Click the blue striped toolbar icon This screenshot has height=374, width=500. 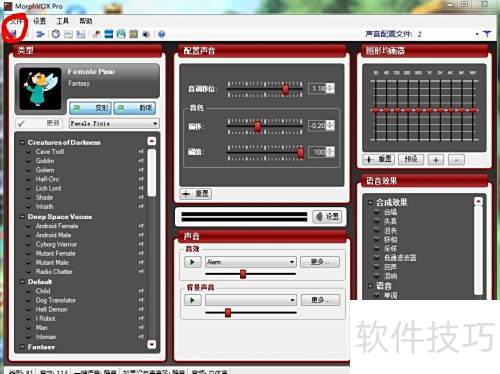[109, 34]
